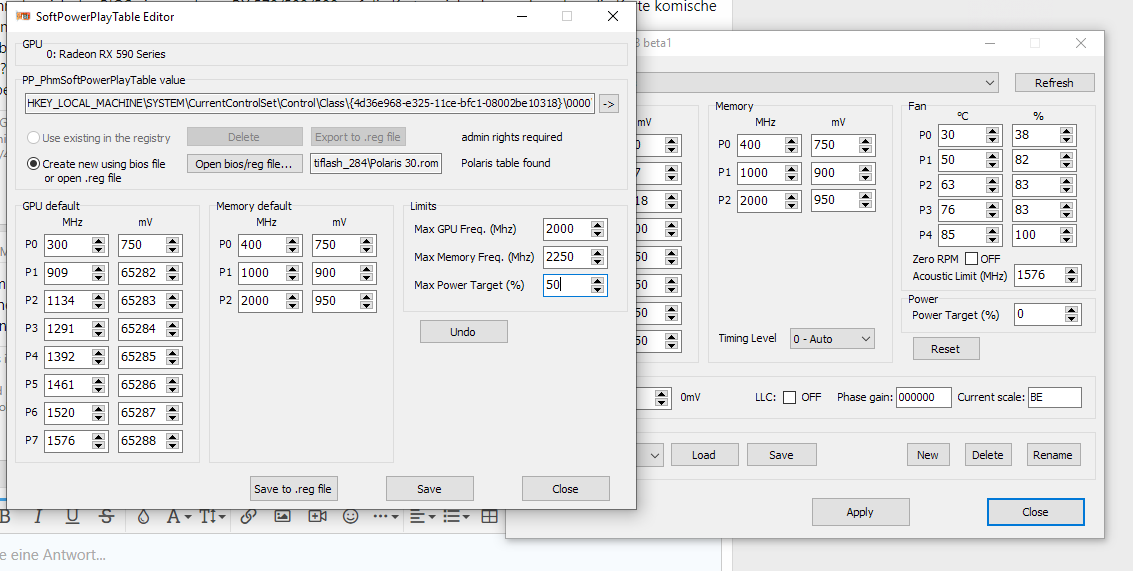Click bios file path field 'Polaris 30.rom'
Screen dimensions: 1133x571
click(x=376, y=163)
